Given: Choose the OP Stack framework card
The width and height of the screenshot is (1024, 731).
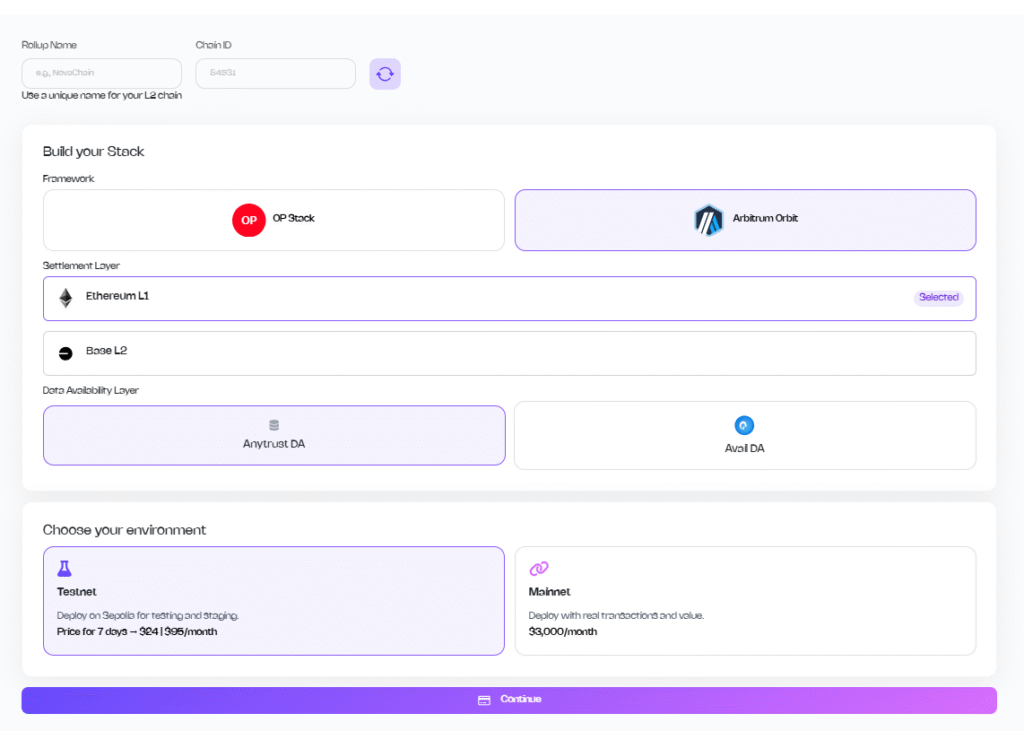Looking at the screenshot, I should tap(274, 220).
